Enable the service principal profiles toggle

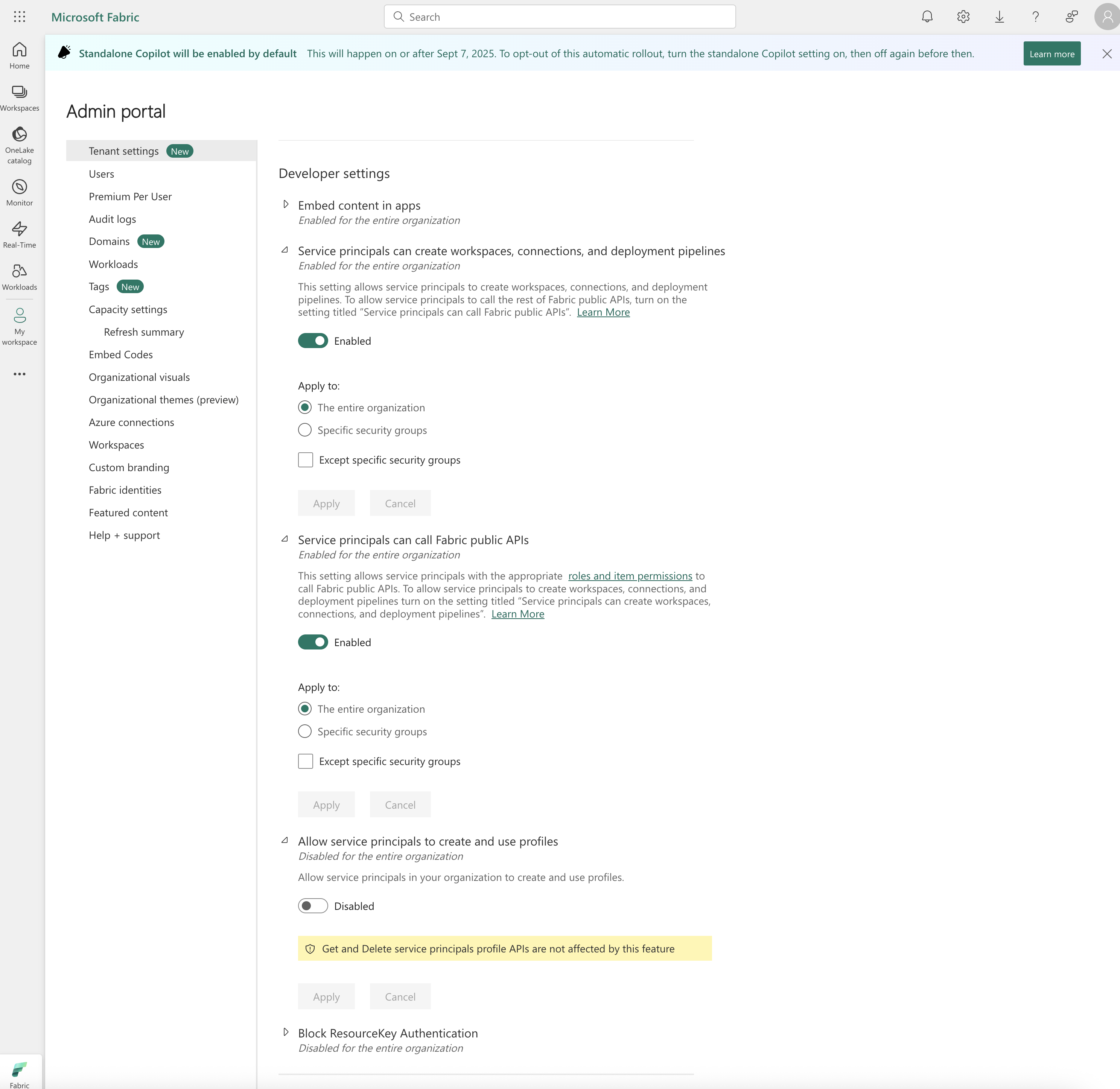tap(313, 906)
